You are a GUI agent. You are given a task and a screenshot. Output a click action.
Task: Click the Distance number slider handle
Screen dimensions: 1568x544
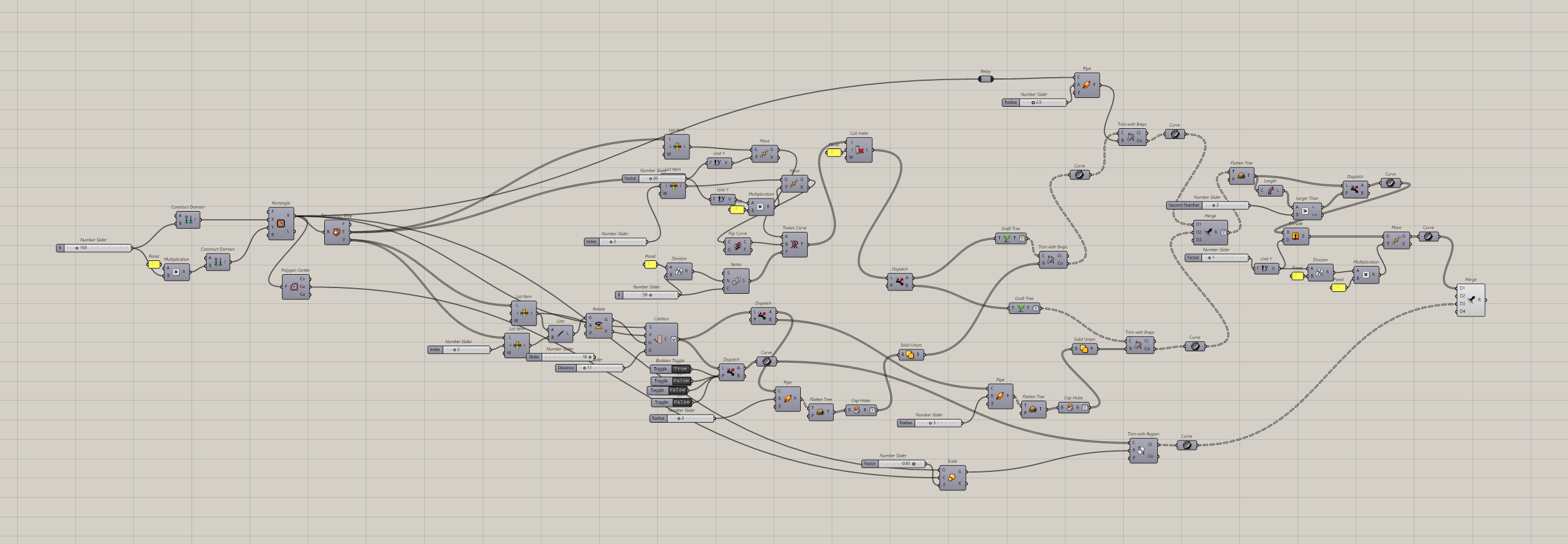tap(585, 368)
